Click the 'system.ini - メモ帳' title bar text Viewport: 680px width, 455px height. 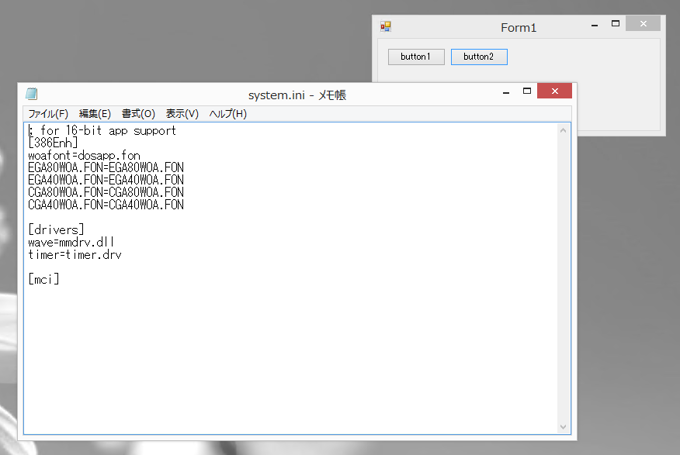[x=297, y=95]
